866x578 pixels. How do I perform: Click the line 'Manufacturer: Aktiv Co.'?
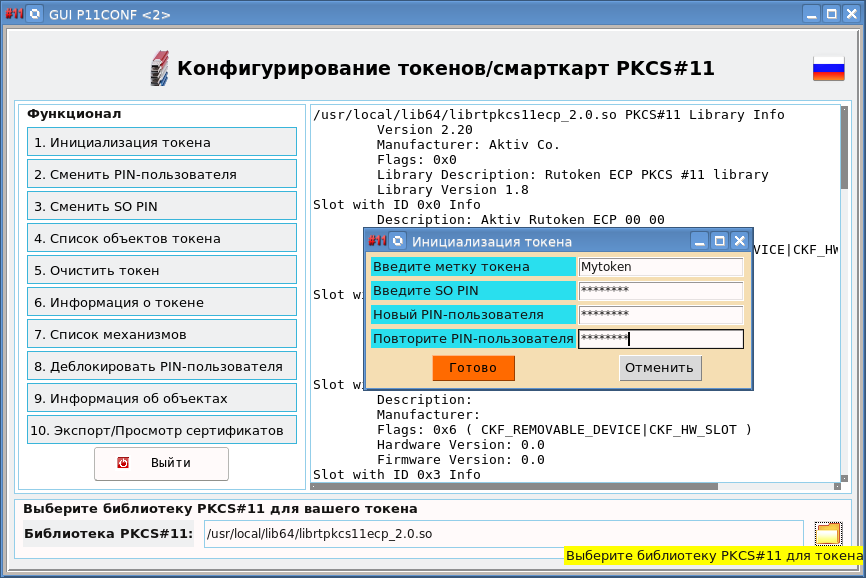[x=468, y=145]
